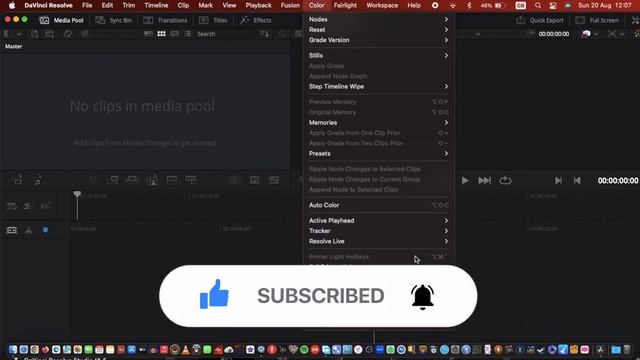Expand the Presets submenu
Image resolution: width=640 pixels, height=360 pixels.
tap(378, 153)
